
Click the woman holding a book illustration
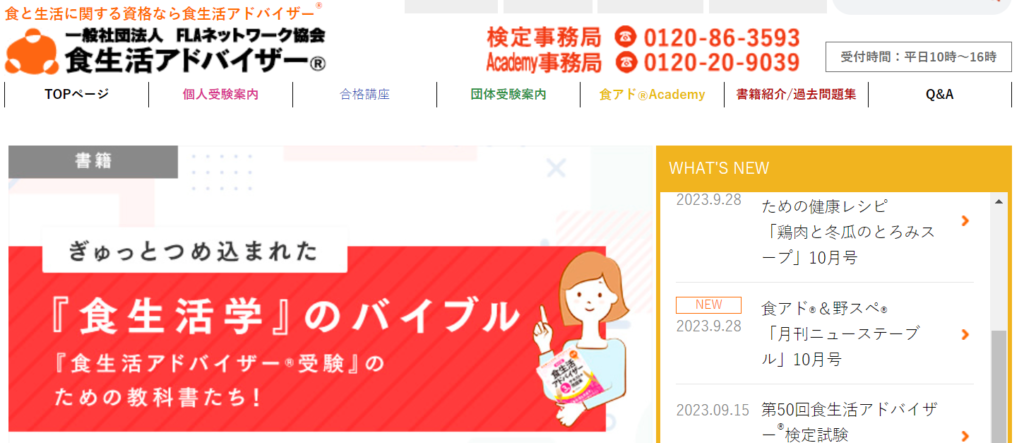coord(580,339)
